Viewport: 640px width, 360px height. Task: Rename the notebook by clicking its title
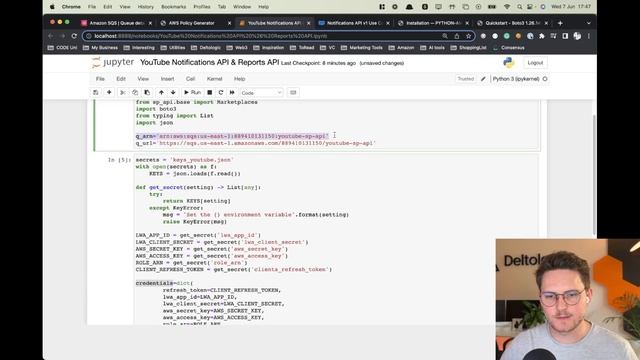pos(209,62)
